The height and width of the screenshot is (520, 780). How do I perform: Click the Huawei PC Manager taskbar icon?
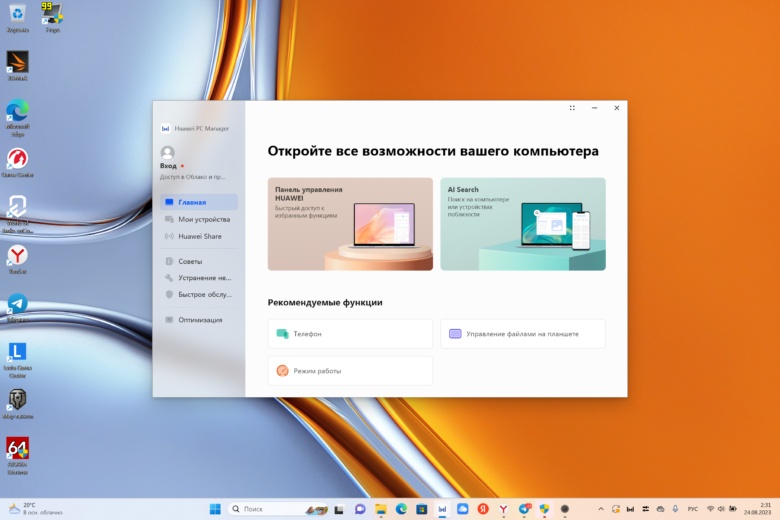pos(442,509)
